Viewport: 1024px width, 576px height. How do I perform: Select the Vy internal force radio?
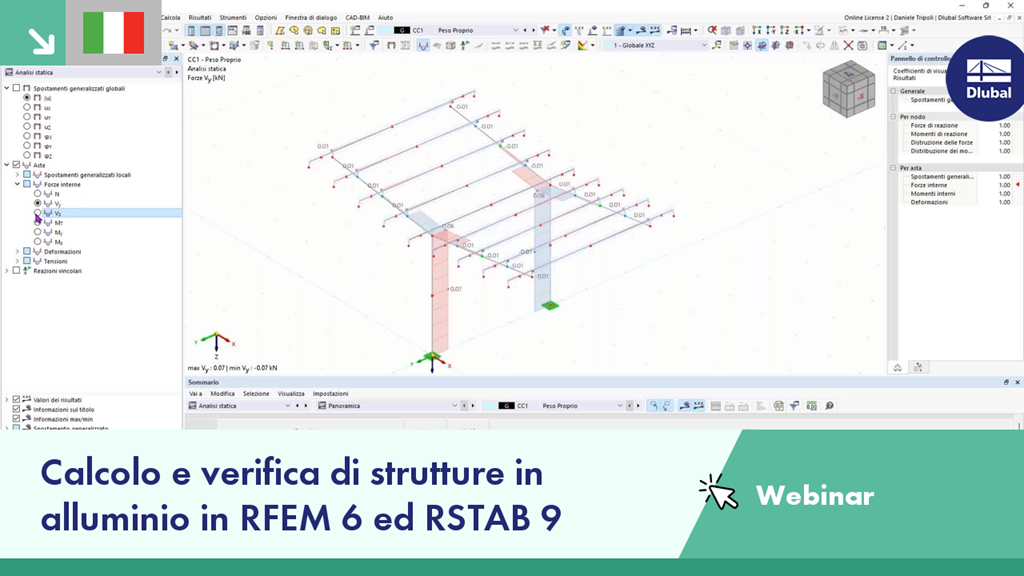coord(37,203)
